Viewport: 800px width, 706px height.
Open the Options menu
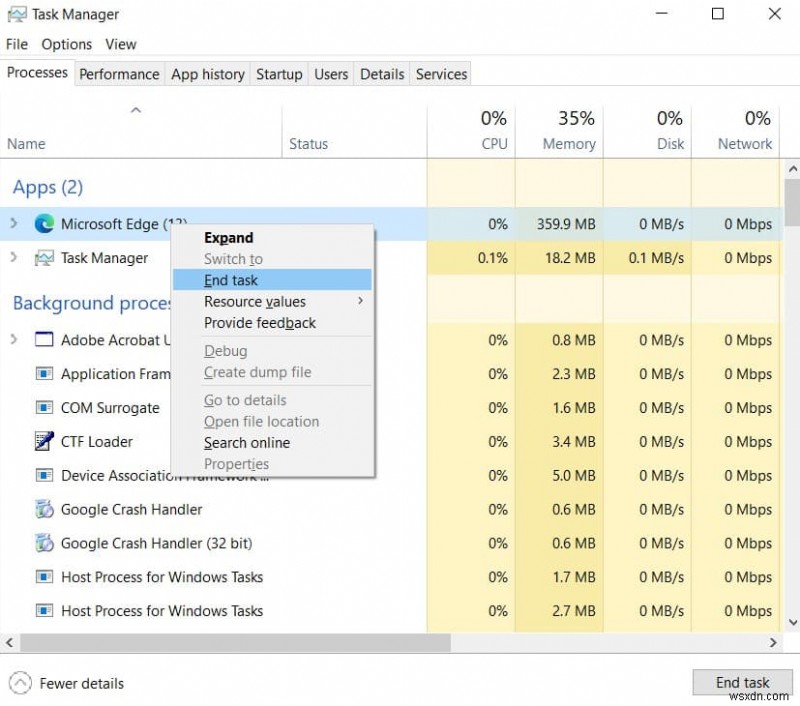pyautogui.click(x=66, y=44)
